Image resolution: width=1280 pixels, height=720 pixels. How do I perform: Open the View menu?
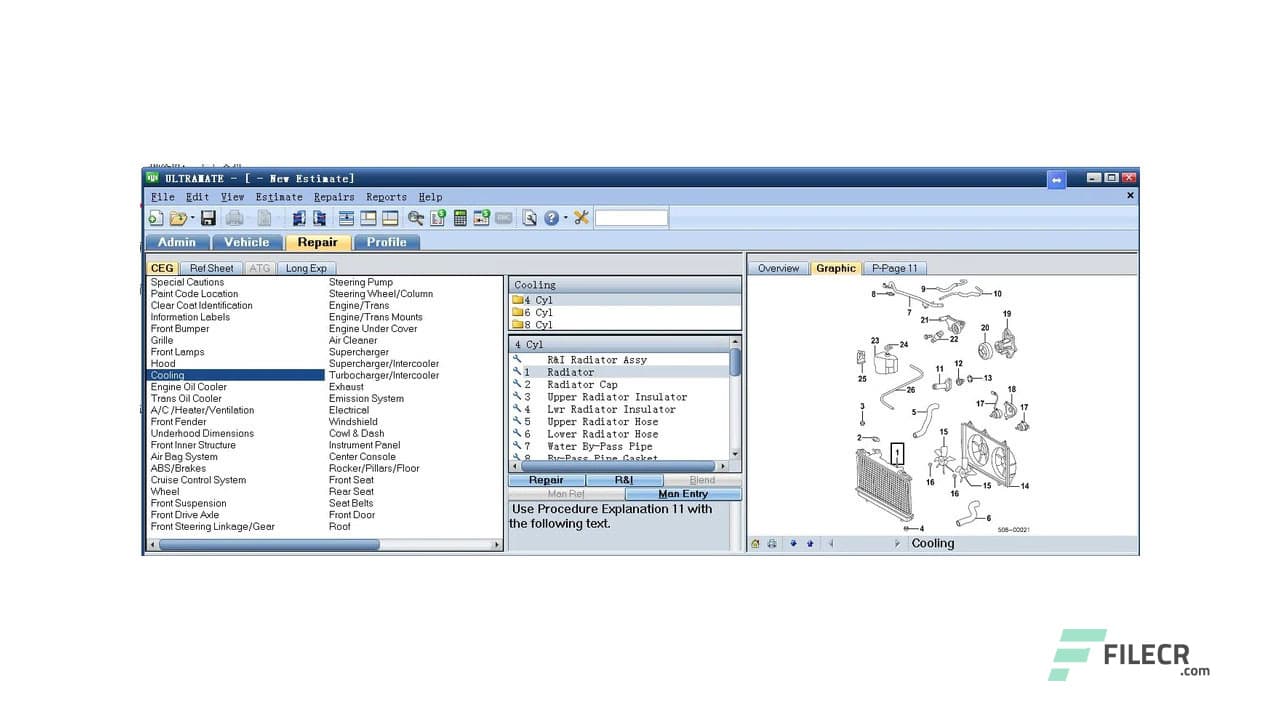tap(232, 197)
